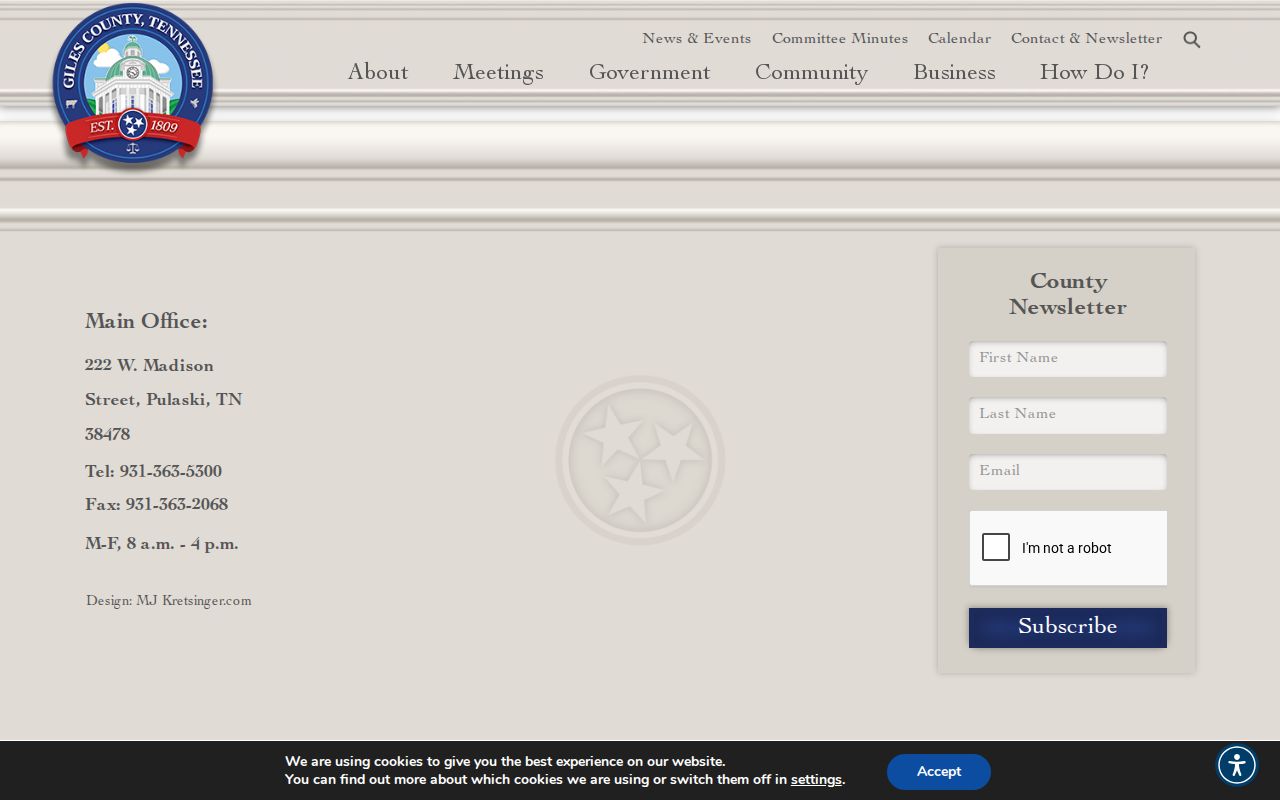Click the Fax: 931-363-2068 text
The height and width of the screenshot is (800, 1280).
click(156, 504)
